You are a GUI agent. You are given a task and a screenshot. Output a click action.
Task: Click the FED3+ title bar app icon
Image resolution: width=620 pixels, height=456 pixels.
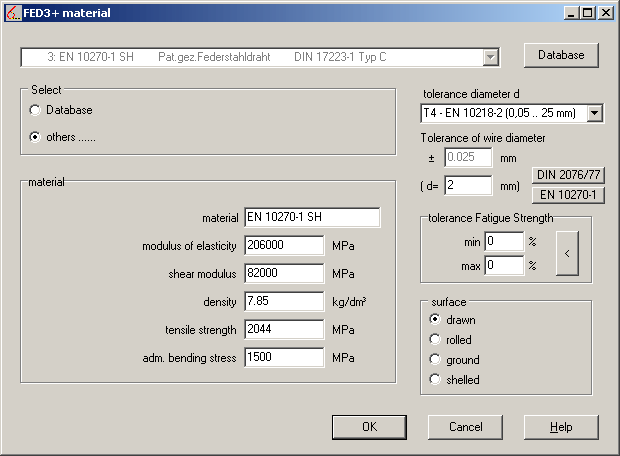point(12,13)
